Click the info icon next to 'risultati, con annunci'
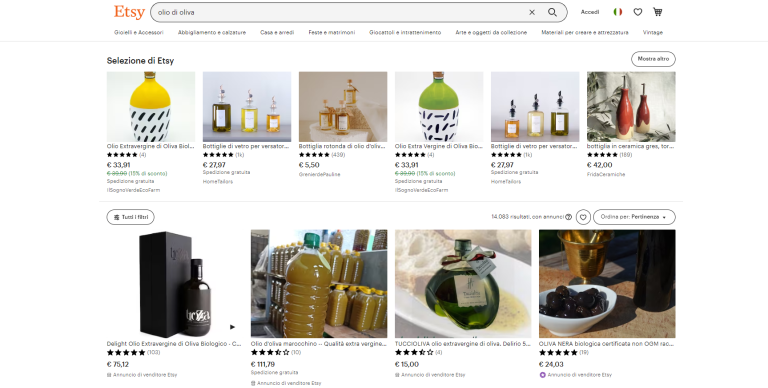768x388 pixels. (x=568, y=217)
